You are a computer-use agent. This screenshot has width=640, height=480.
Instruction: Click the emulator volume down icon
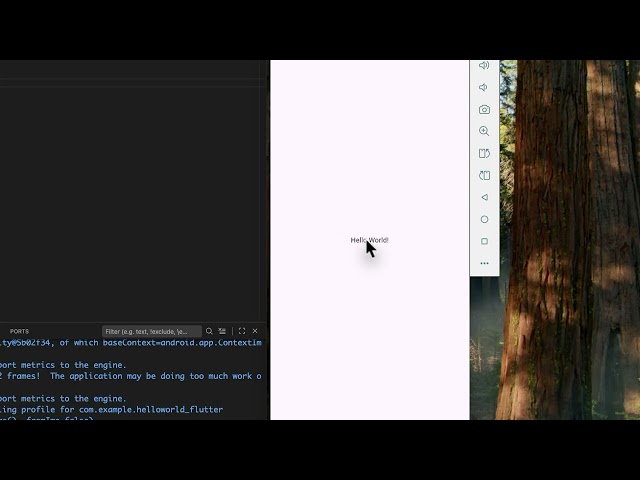pyautogui.click(x=483, y=87)
